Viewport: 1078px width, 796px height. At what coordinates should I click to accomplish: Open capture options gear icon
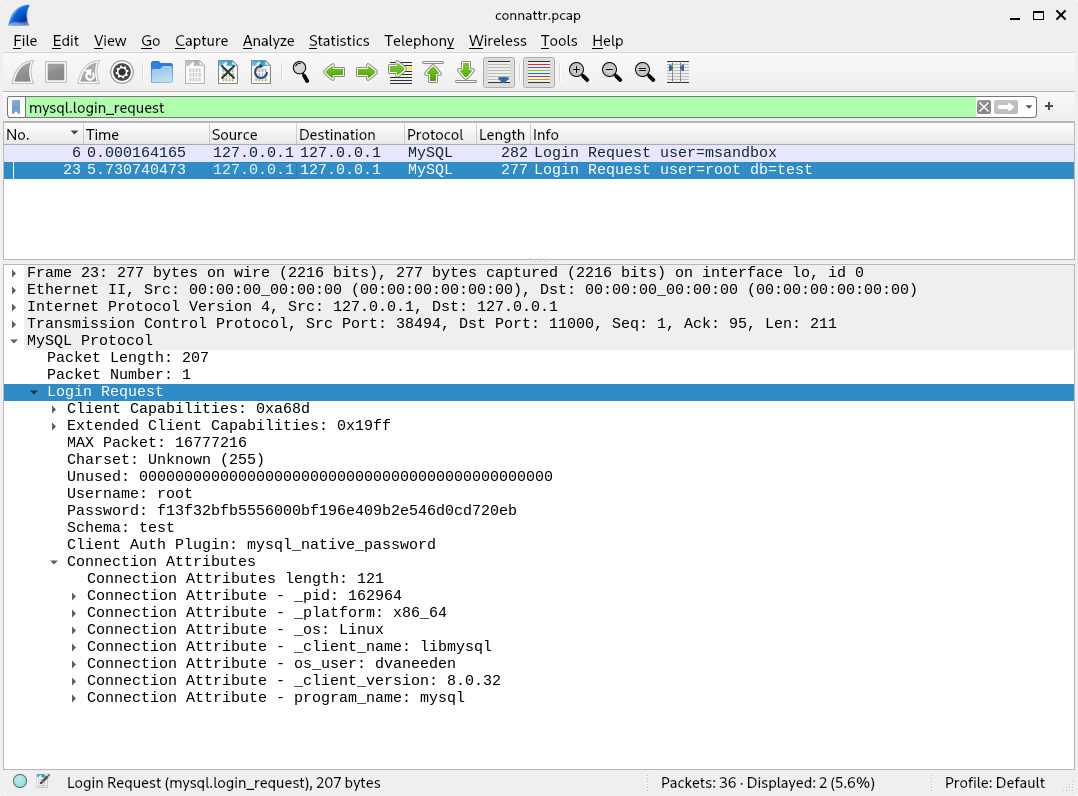pos(122,72)
